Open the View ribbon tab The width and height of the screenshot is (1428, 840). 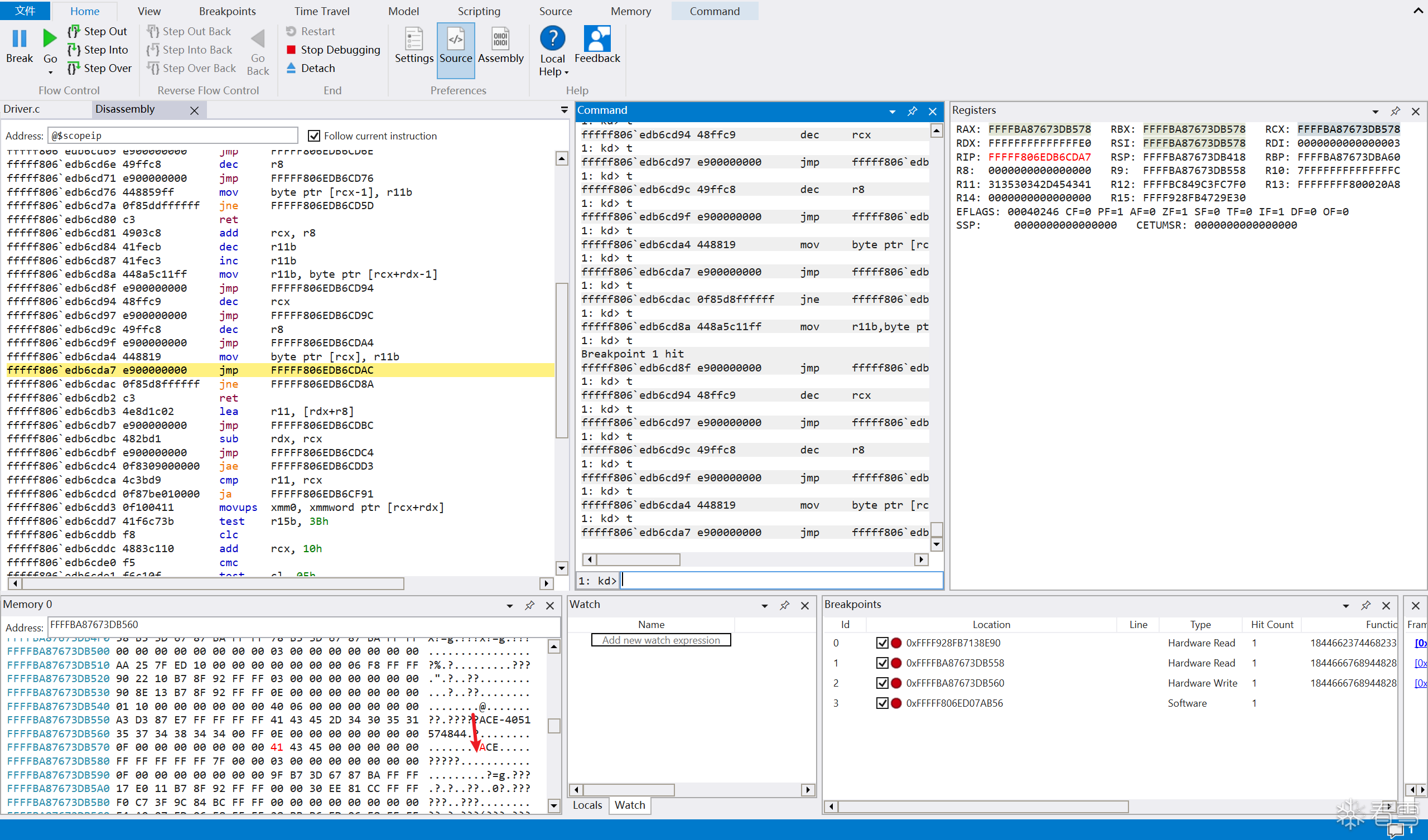pyautogui.click(x=149, y=11)
